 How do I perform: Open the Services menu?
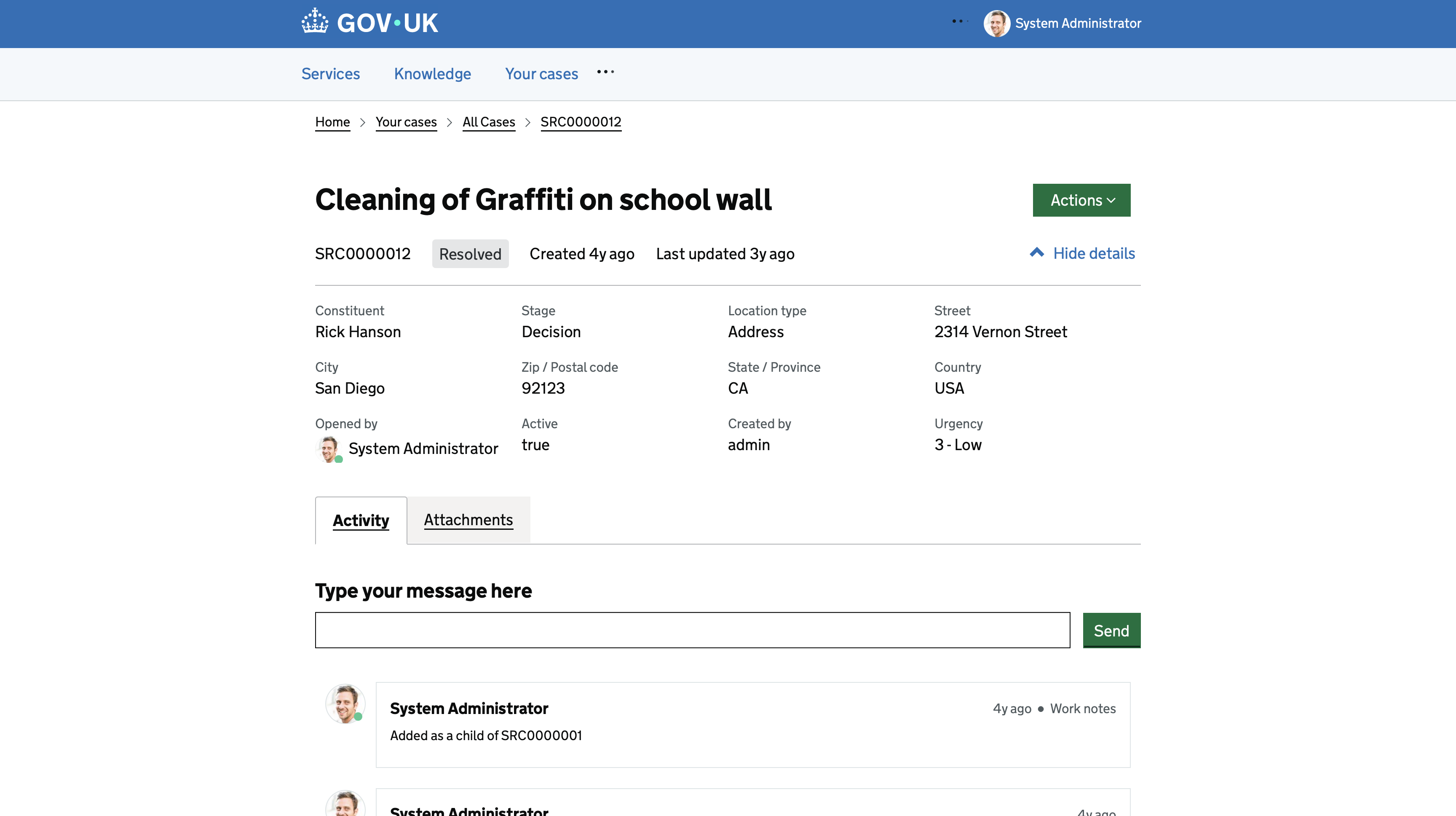[x=331, y=73]
